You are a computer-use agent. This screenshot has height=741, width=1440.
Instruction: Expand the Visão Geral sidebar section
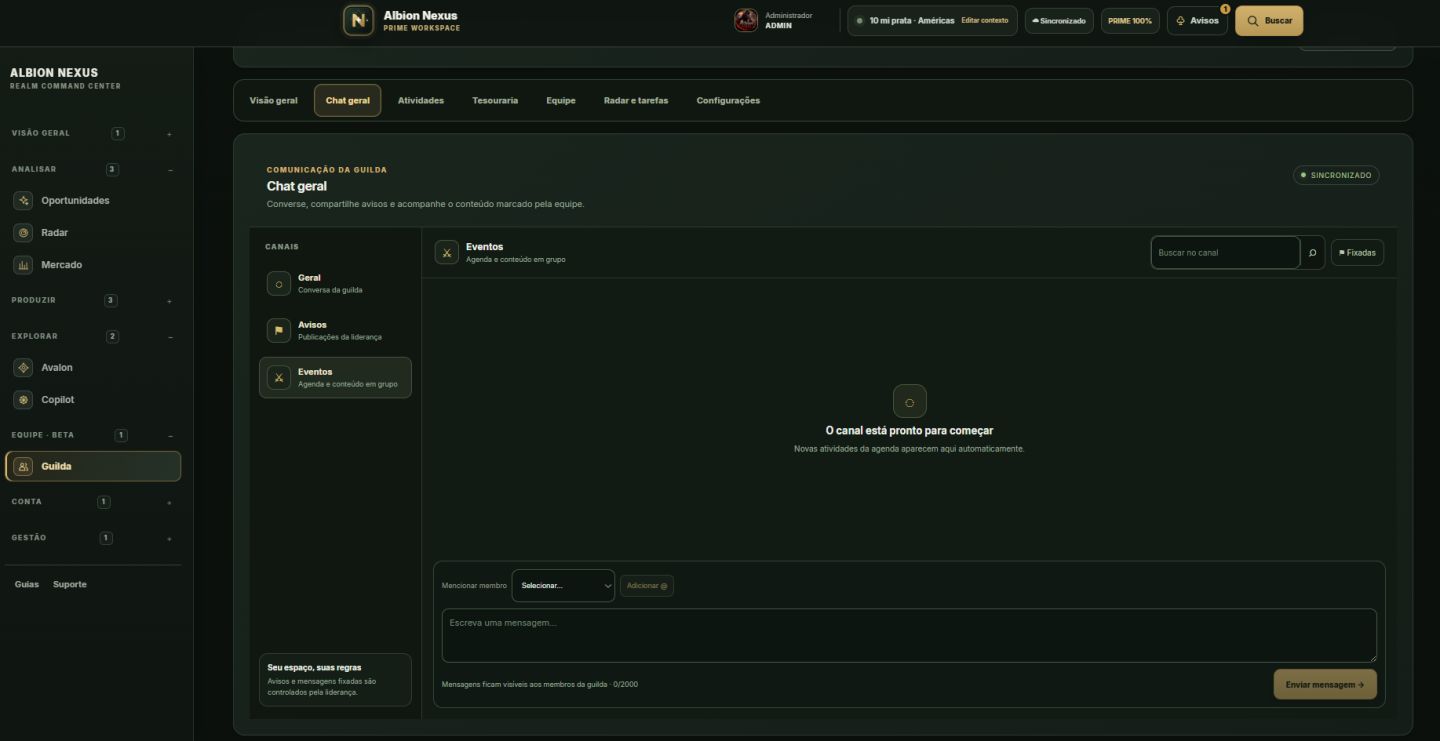169,134
